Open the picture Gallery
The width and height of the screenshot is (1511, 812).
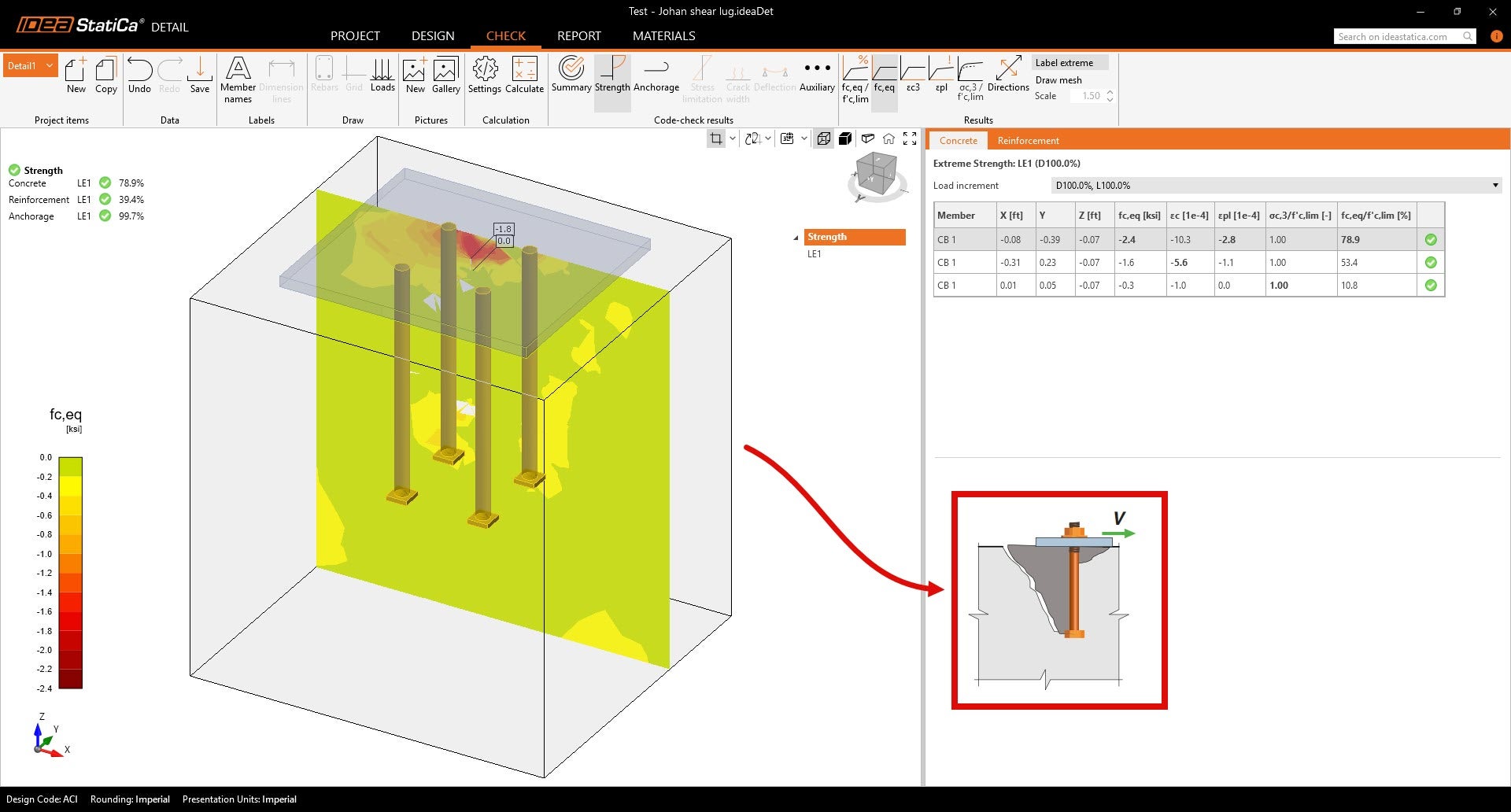[445, 76]
